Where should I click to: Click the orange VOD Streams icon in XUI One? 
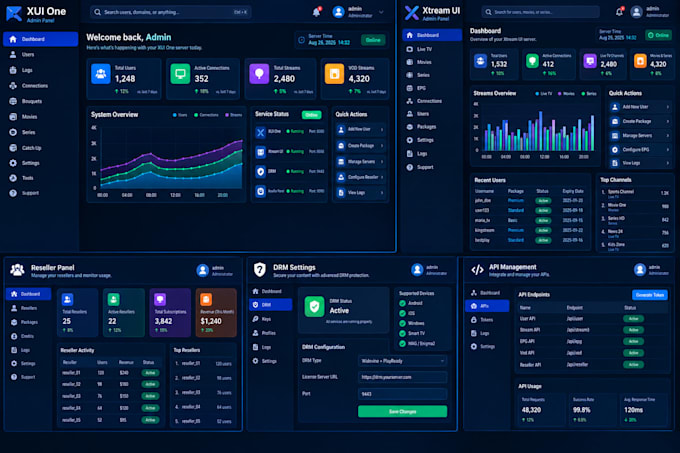tap(334, 73)
